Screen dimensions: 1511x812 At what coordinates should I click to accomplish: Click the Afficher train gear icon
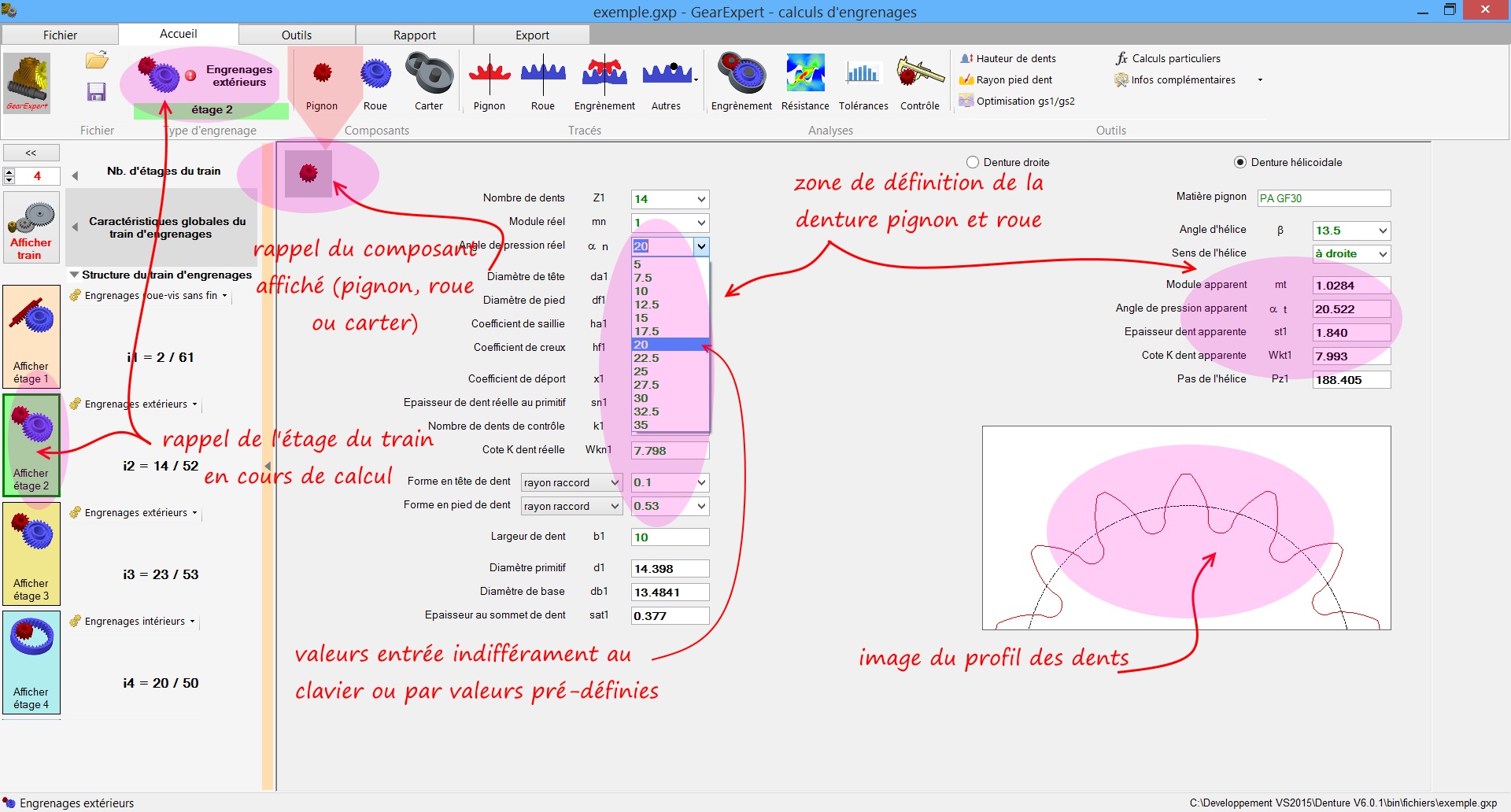[31, 228]
